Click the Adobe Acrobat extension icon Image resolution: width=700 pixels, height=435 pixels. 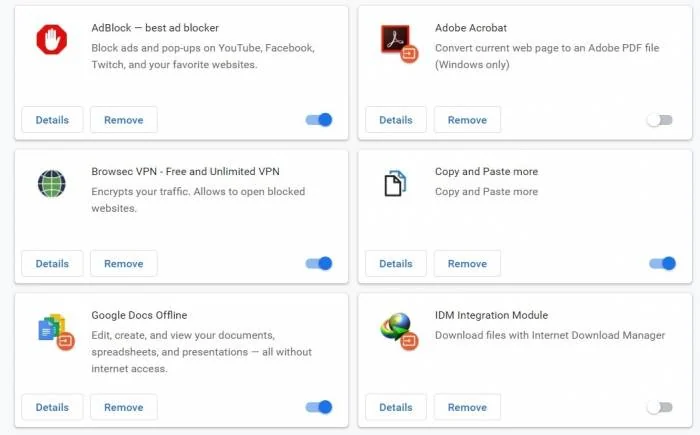(399, 43)
